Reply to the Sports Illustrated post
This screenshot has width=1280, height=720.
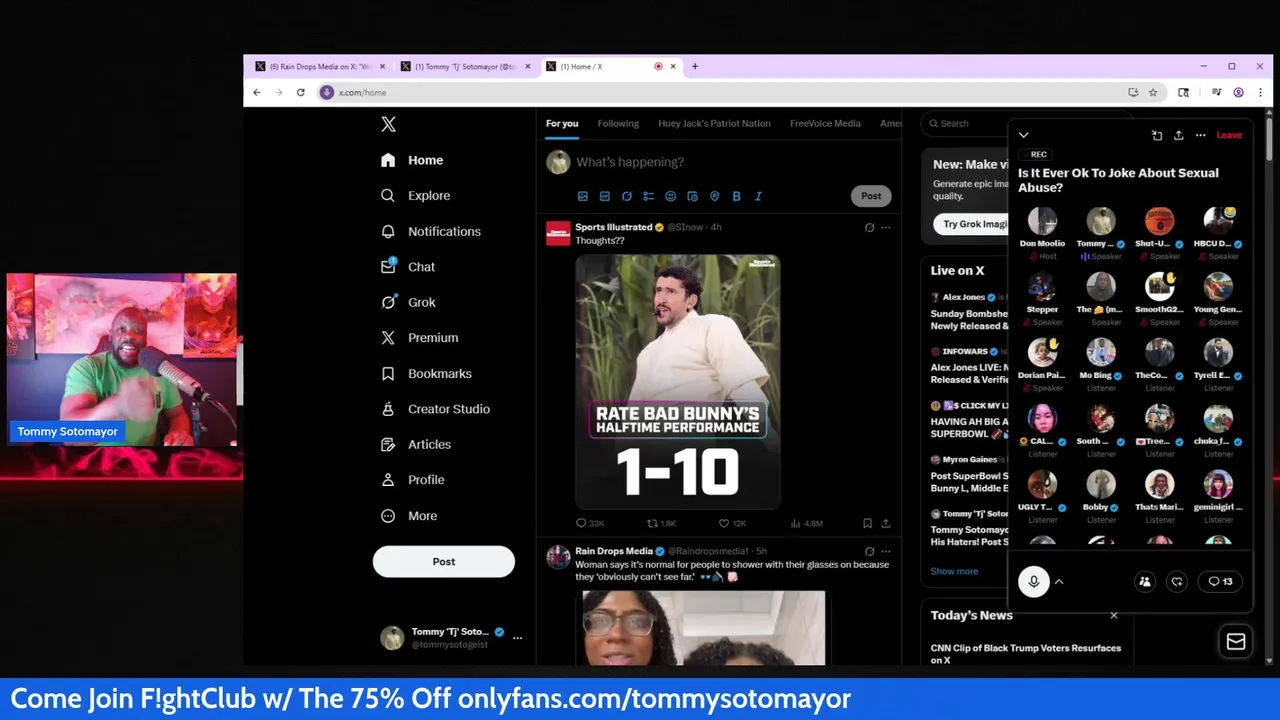point(590,523)
